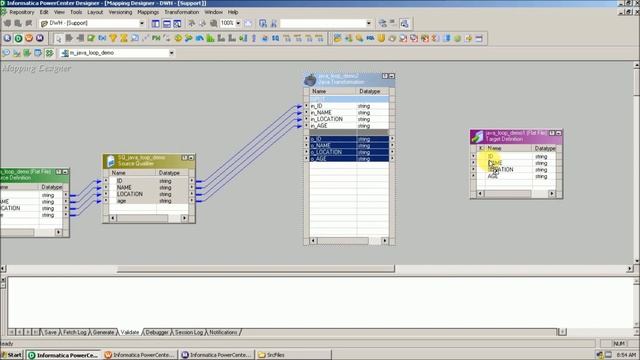
Task: Switch to the Generate output tab
Action: pos(103,332)
